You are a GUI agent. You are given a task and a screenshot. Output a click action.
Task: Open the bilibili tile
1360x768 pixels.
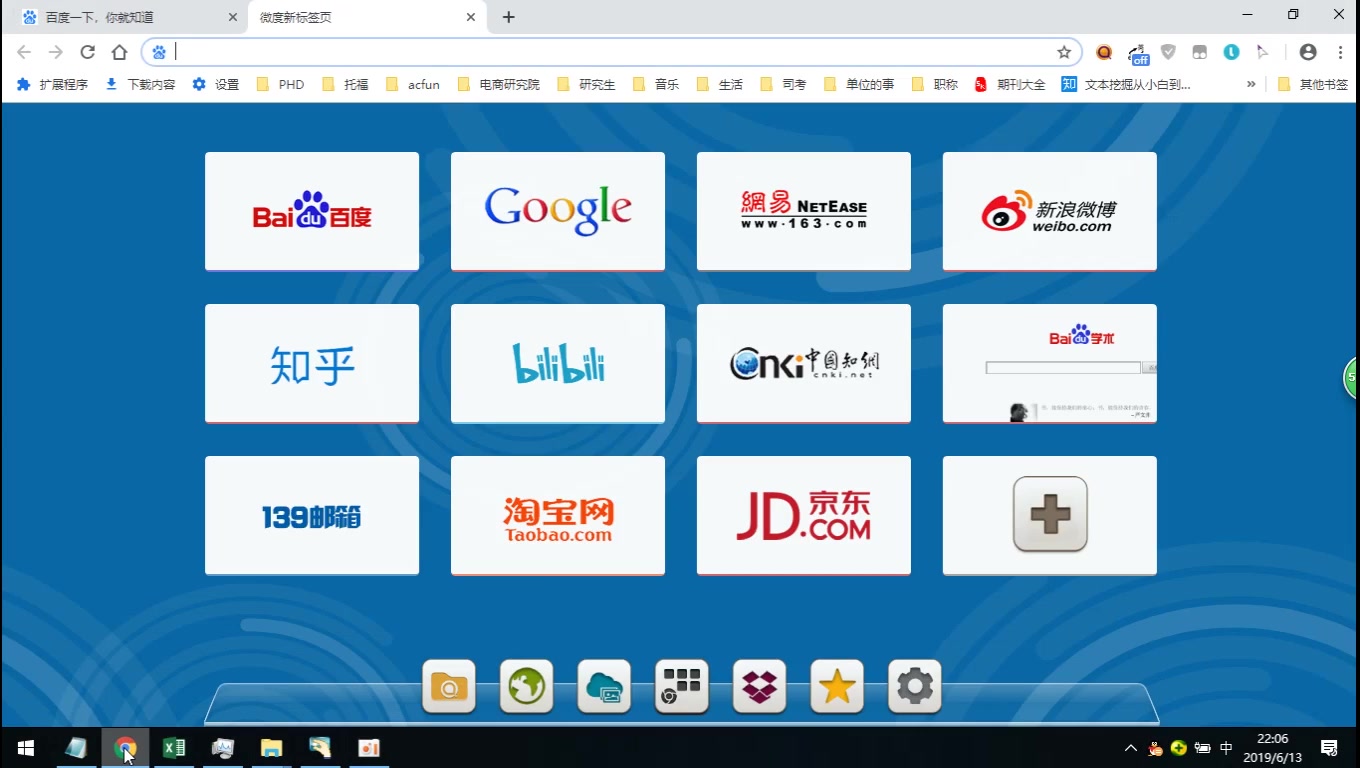pyautogui.click(x=558, y=363)
